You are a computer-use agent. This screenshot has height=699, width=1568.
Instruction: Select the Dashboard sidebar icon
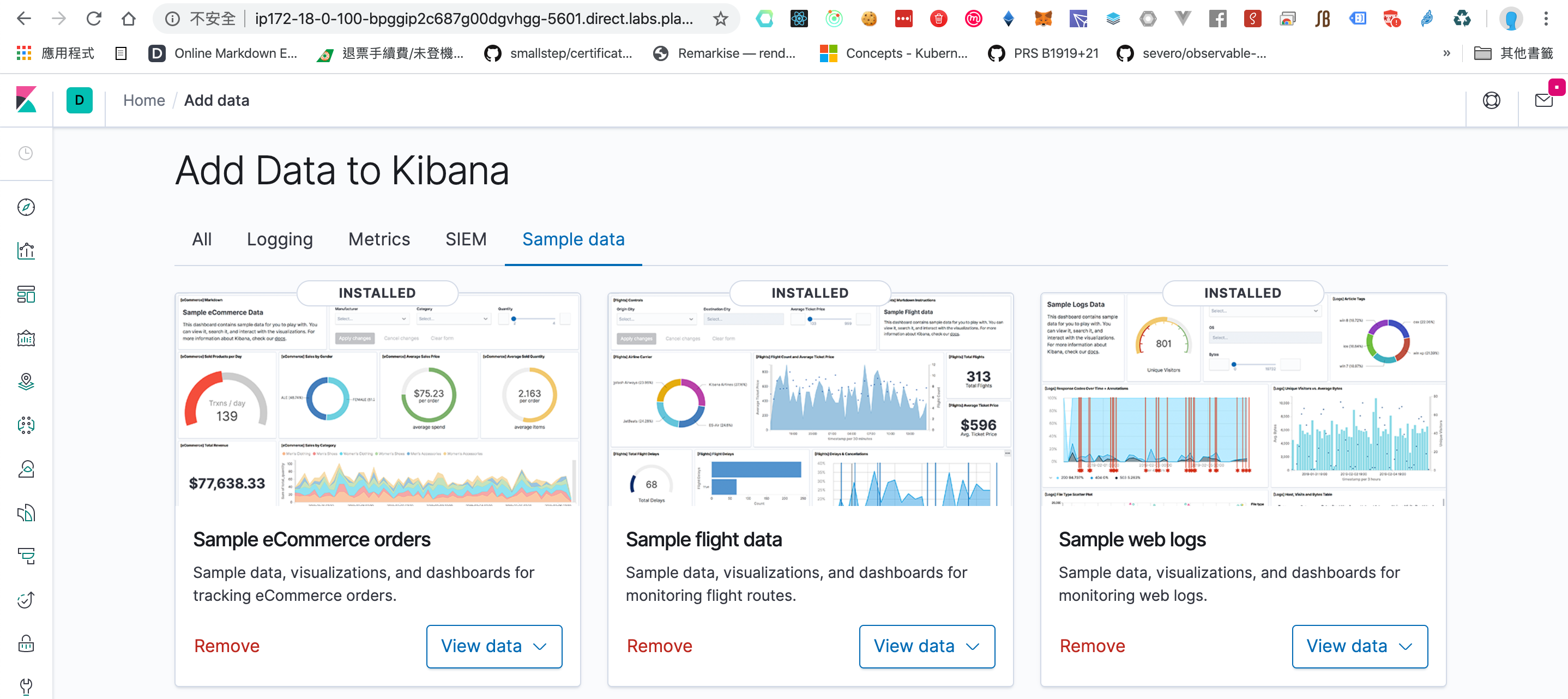[26, 294]
